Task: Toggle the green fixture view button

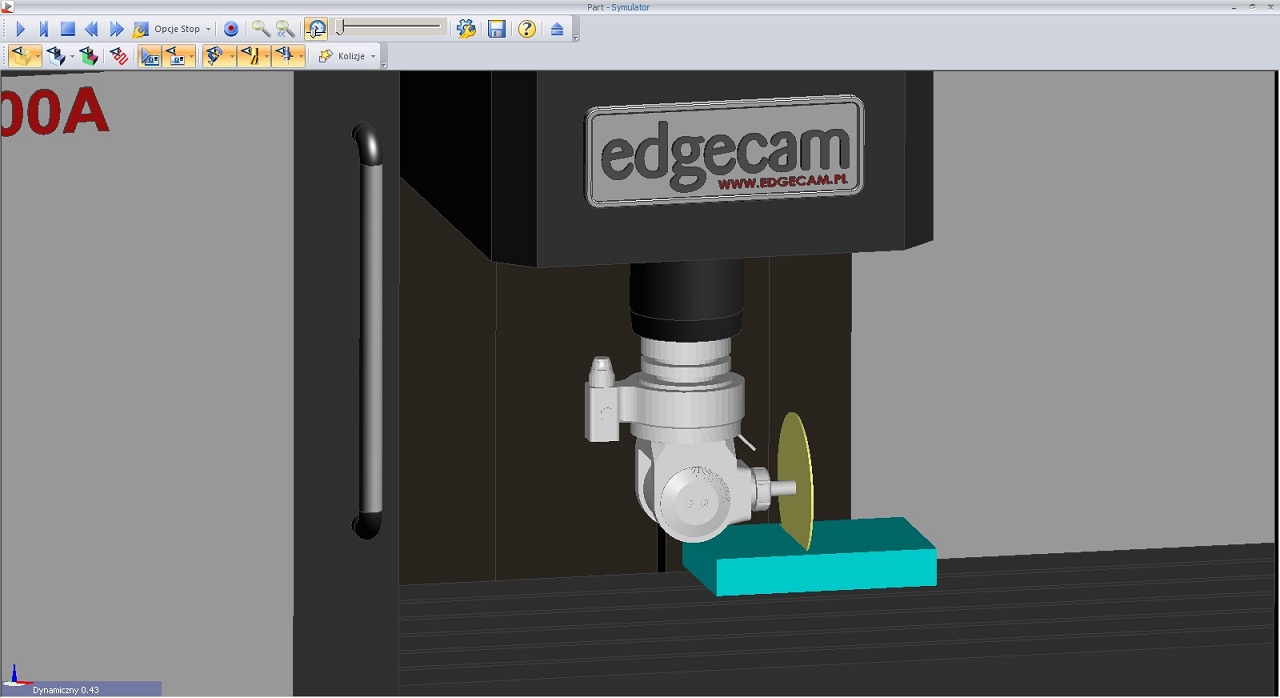Action: point(89,56)
